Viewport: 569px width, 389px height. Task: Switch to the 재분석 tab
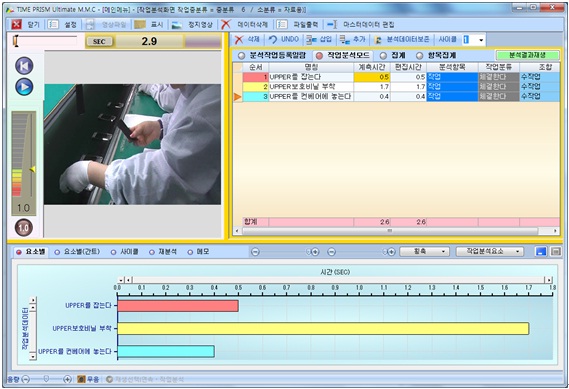[163, 251]
